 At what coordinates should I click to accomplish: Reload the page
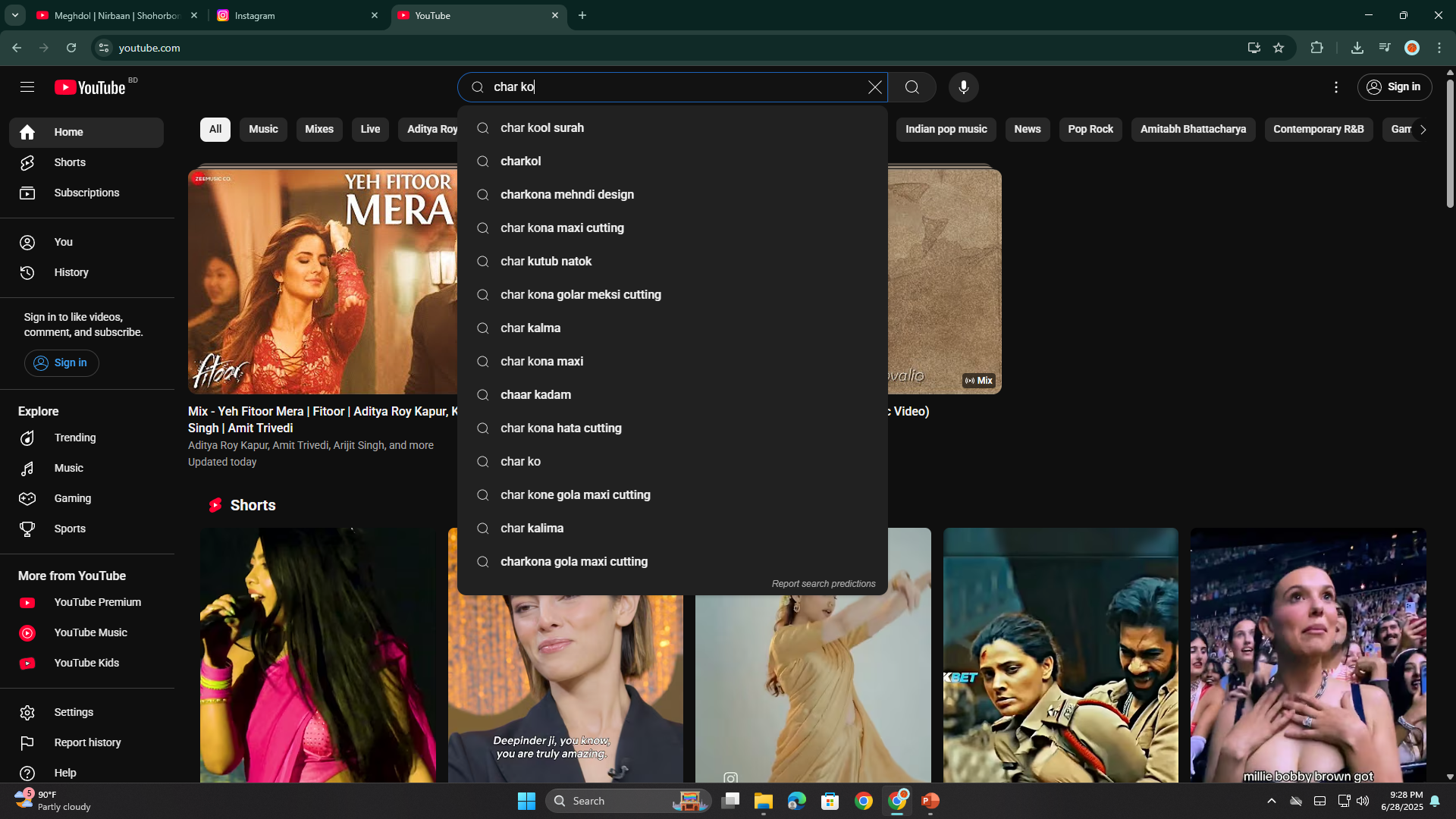pyautogui.click(x=71, y=48)
